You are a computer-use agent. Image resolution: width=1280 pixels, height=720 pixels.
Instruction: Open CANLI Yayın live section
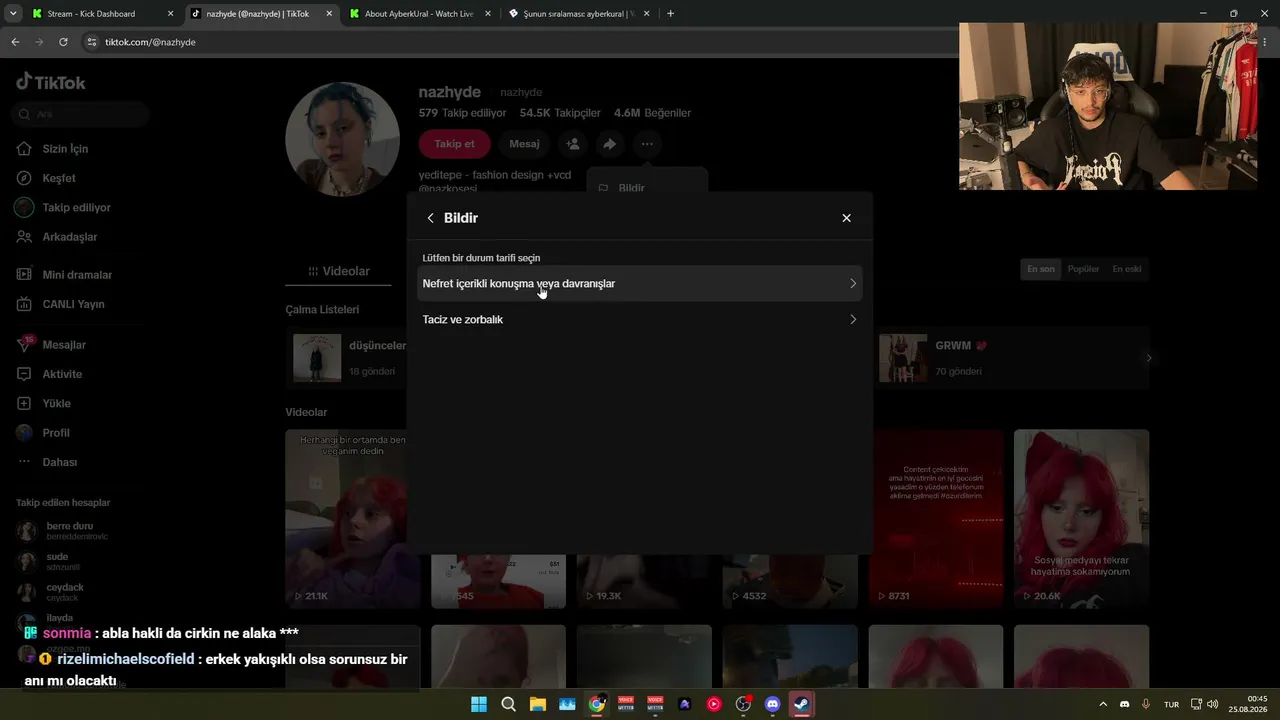73,304
